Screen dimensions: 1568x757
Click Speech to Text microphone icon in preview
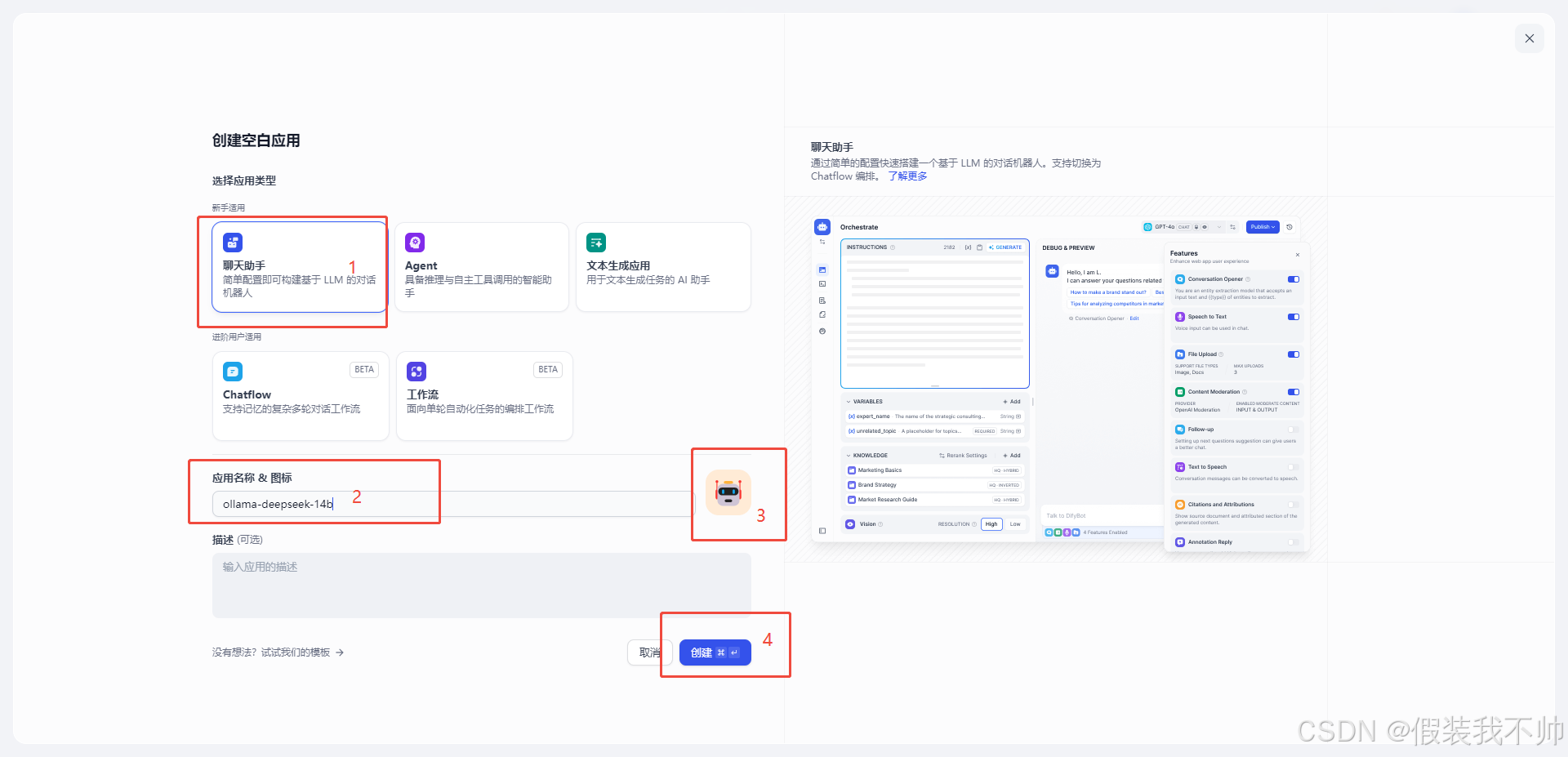(1180, 317)
